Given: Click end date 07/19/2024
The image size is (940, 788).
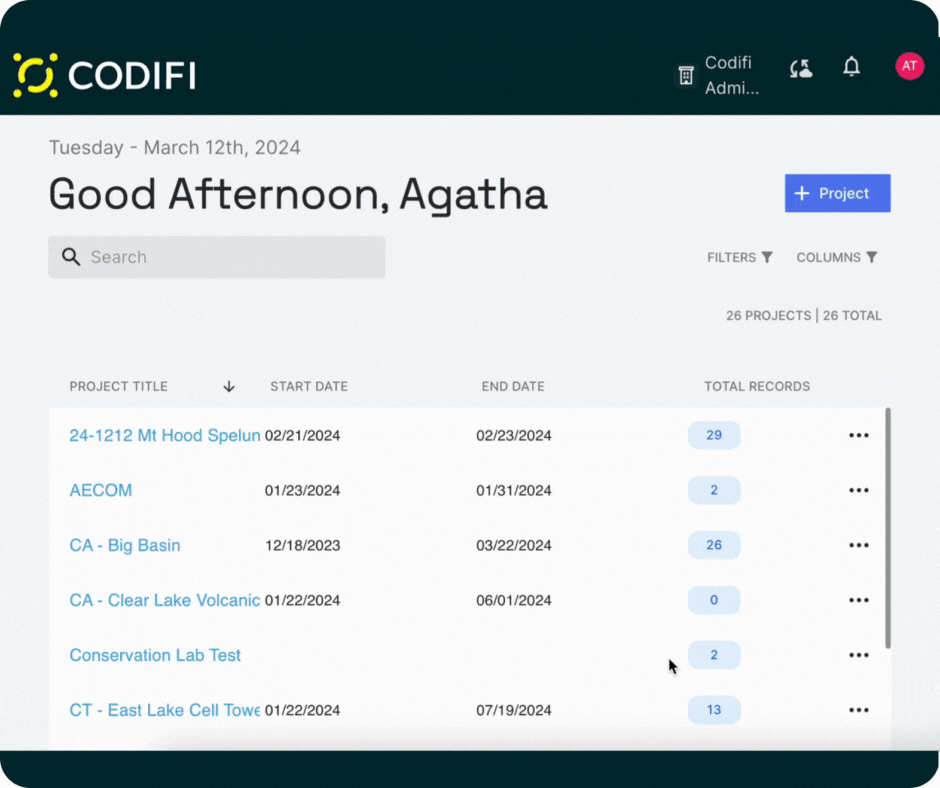Looking at the screenshot, I should click(514, 710).
